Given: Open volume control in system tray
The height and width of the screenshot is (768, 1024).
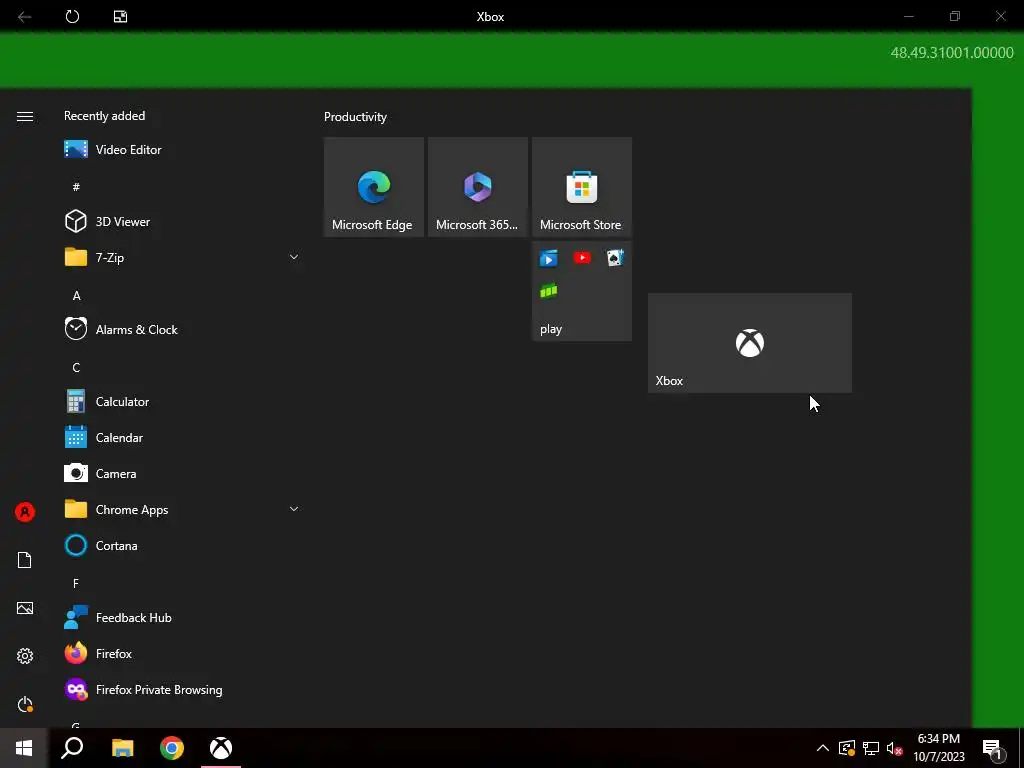Looking at the screenshot, I should tap(895, 748).
